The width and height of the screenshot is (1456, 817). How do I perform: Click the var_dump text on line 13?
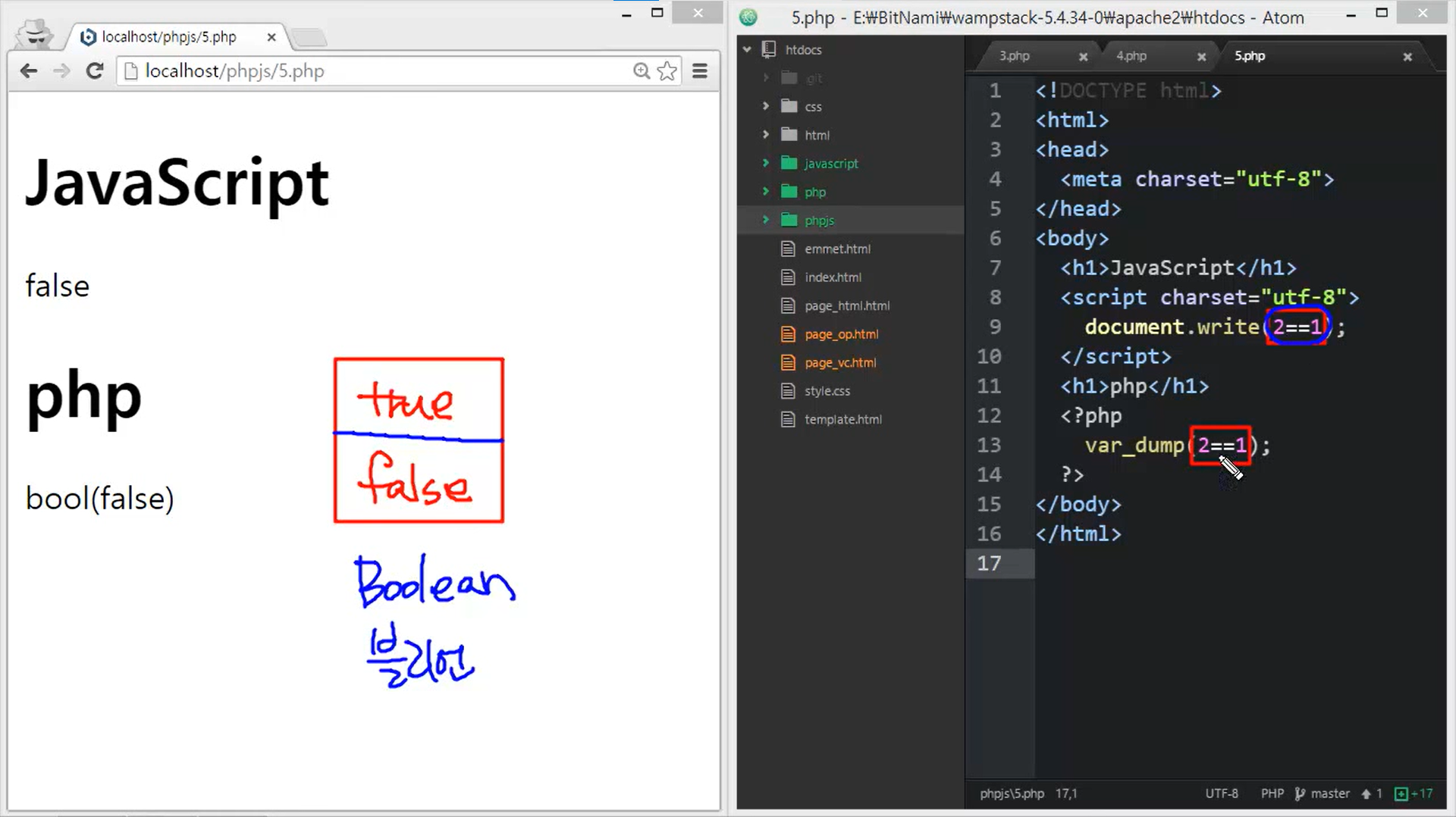tap(1134, 446)
